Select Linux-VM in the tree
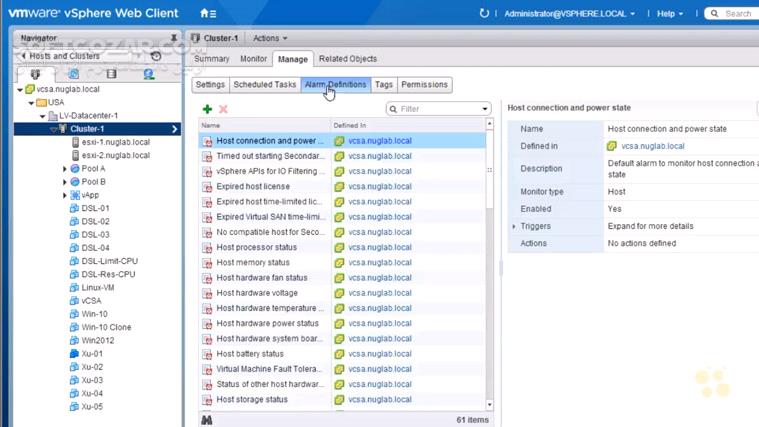This screenshot has width=759, height=427. click(98, 288)
